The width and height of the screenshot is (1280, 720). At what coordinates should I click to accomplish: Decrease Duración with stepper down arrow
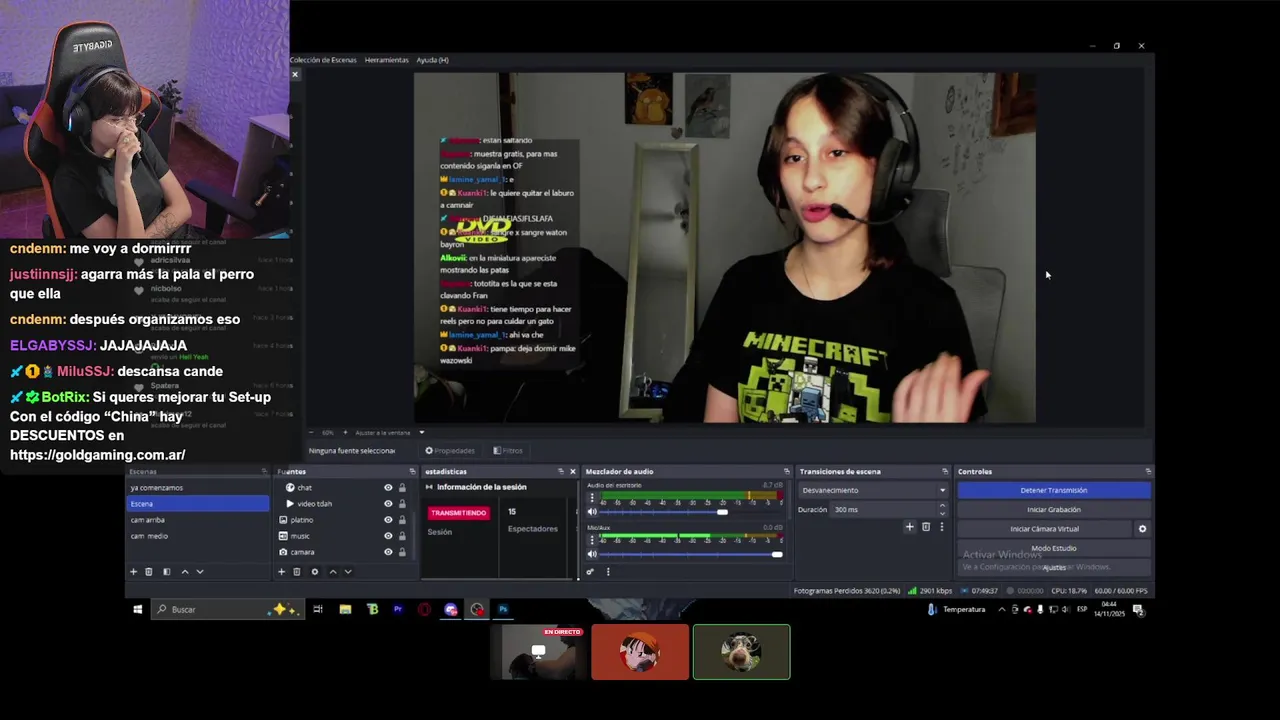(942, 513)
